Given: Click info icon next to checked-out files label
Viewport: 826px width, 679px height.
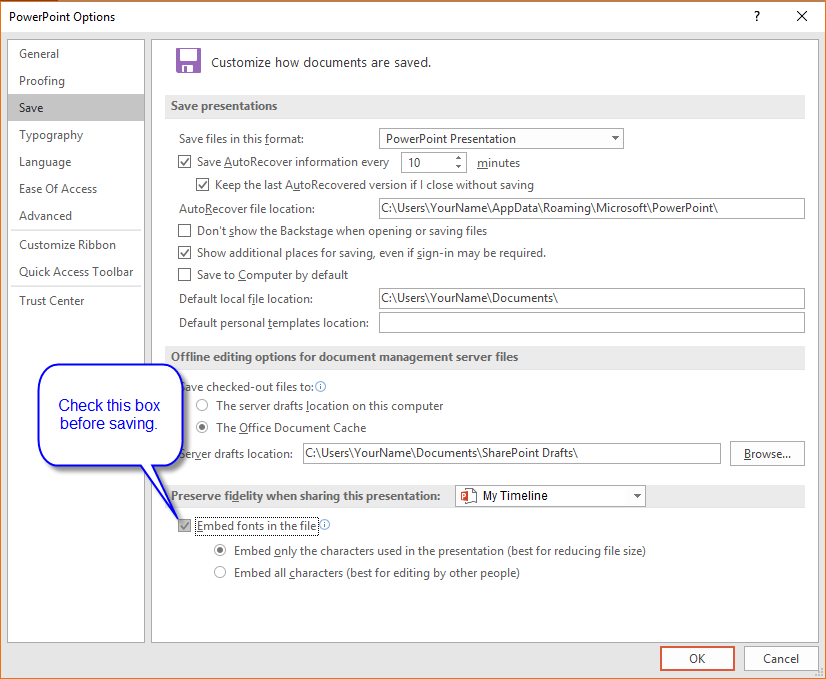Looking at the screenshot, I should pyautogui.click(x=321, y=387).
